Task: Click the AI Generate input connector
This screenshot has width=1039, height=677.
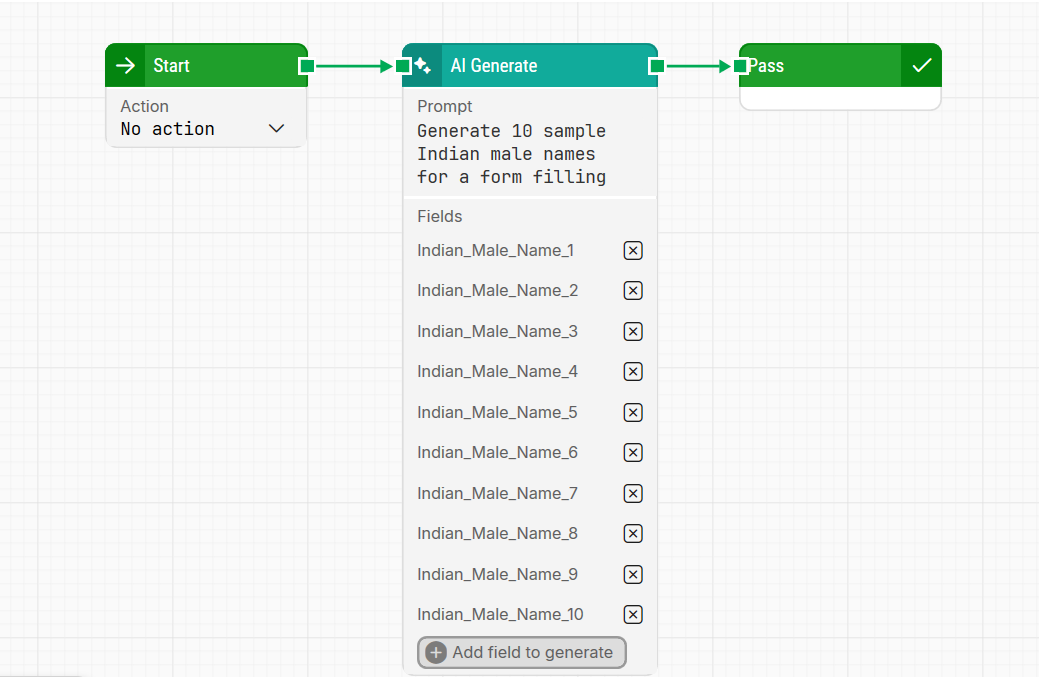Action: (402, 66)
